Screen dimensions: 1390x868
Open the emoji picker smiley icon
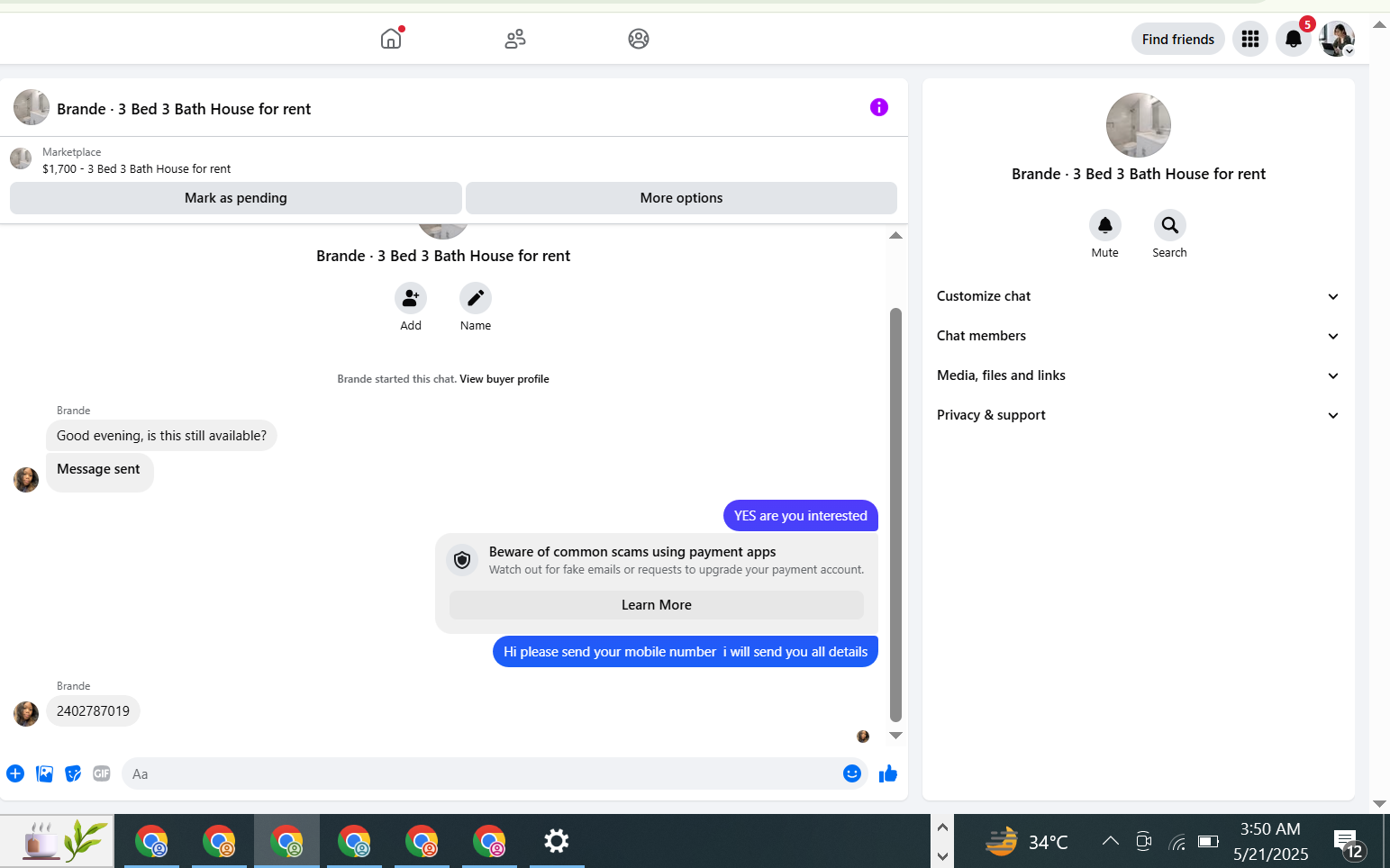click(852, 773)
